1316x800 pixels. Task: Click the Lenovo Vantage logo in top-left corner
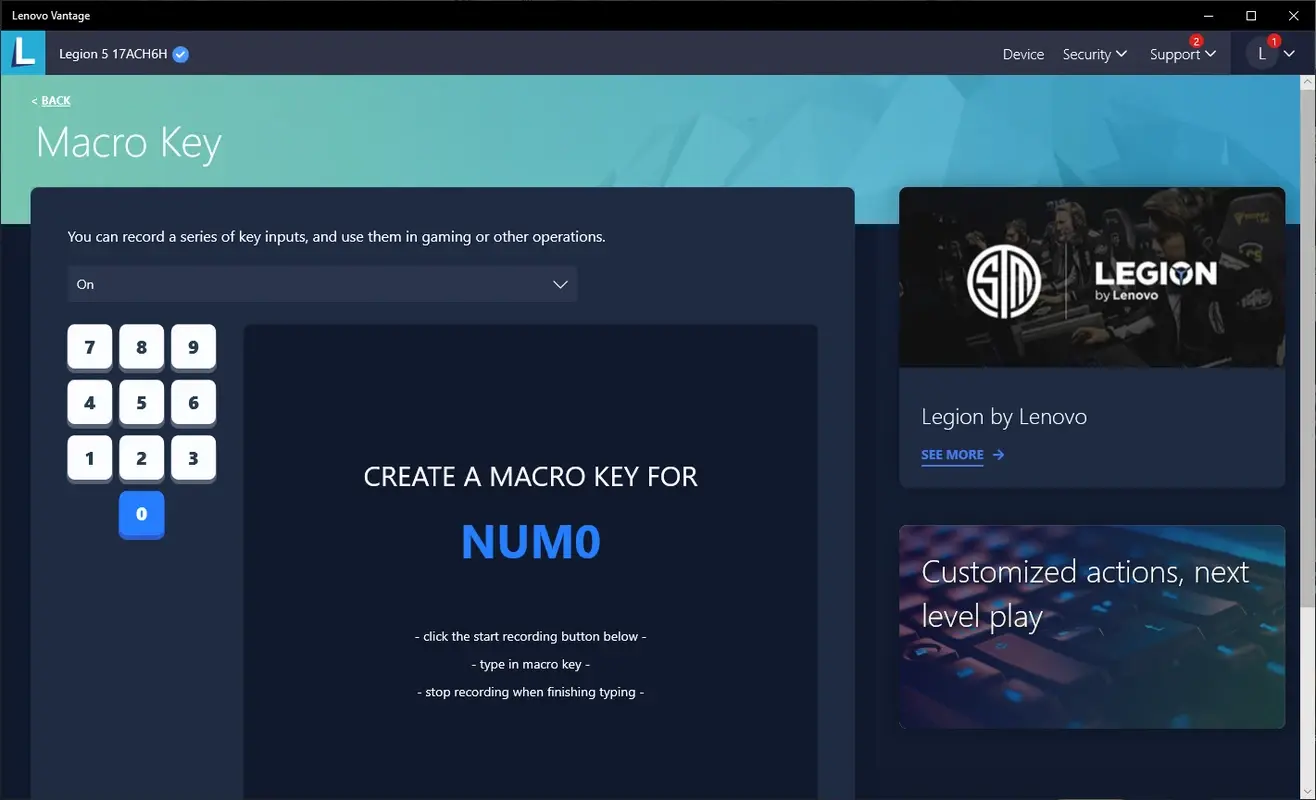pyautogui.click(x=23, y=52)
